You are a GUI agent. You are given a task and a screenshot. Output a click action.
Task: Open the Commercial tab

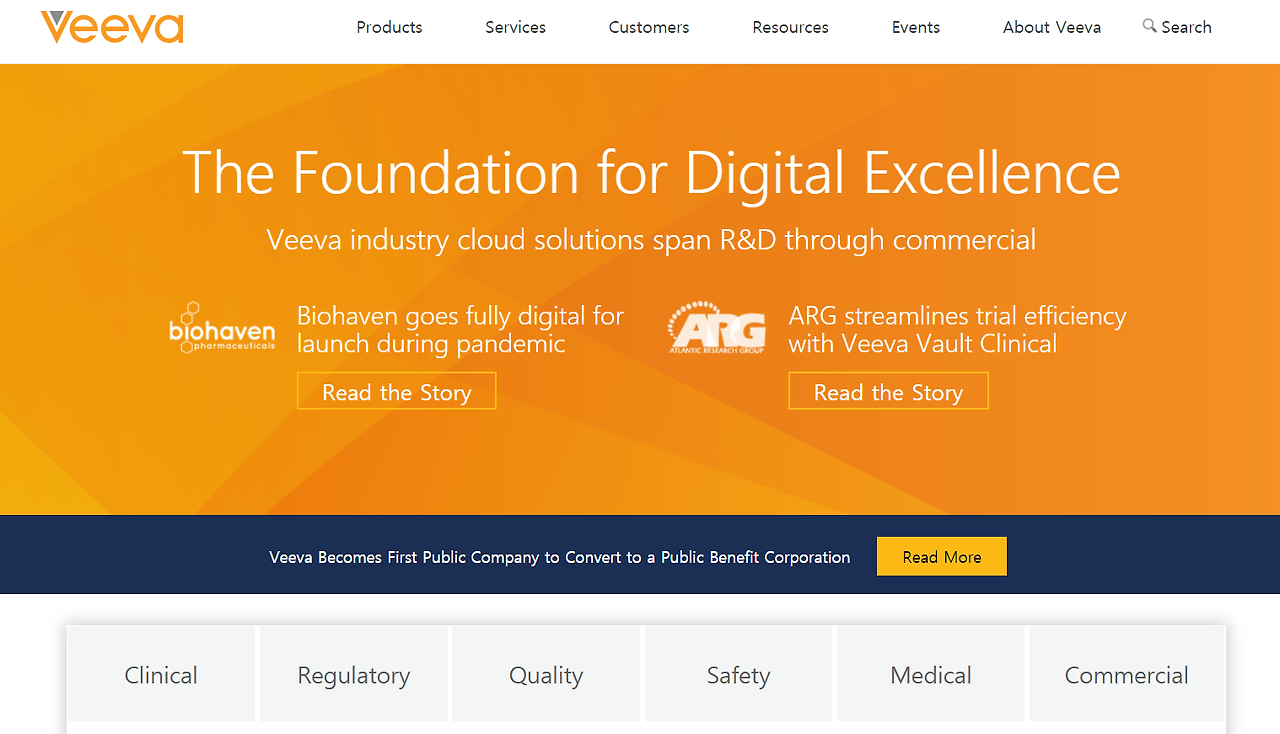1127,674
